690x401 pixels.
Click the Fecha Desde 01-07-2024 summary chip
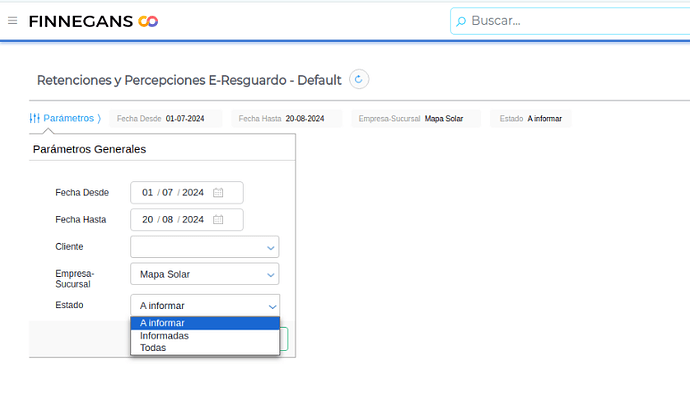[165, 118]
